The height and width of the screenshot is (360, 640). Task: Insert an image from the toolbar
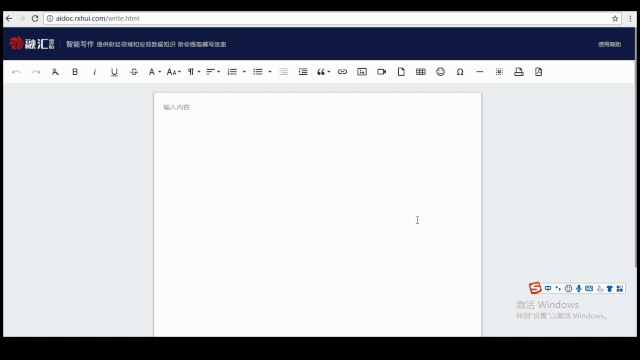pyautogui.click(x=362, y=72)
